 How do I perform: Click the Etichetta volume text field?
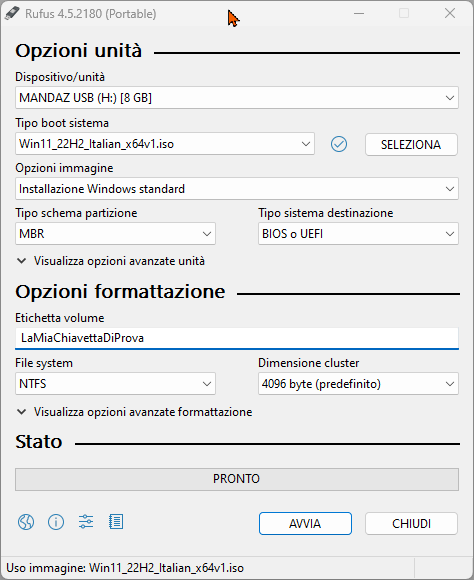[x=237, y=338]
